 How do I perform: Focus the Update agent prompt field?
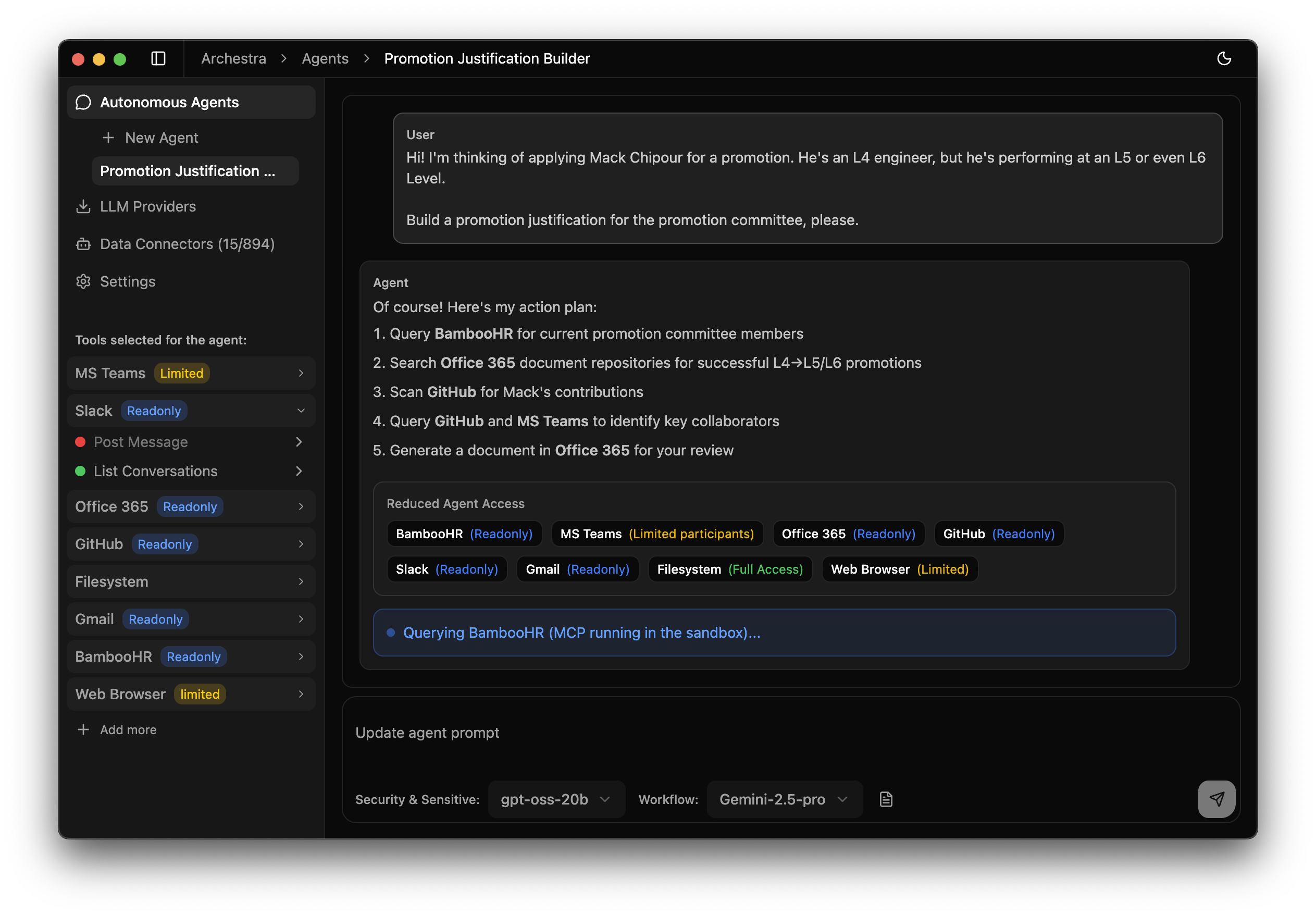[x=791, y=734]
